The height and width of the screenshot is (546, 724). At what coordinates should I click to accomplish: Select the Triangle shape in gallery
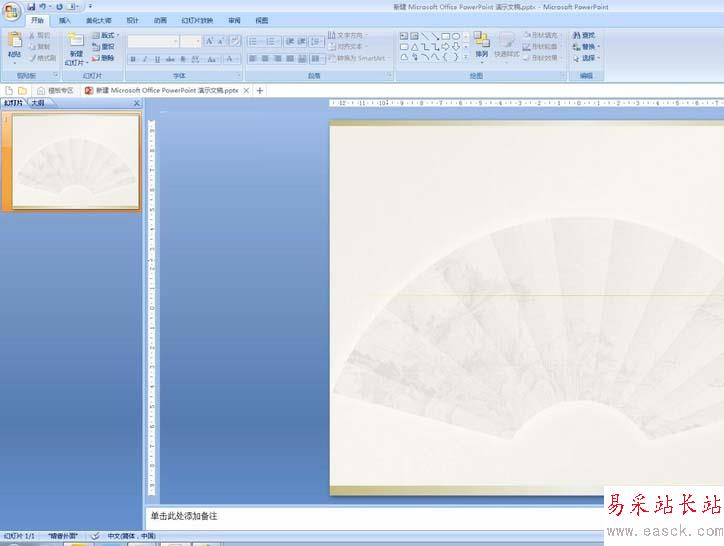tap(415, 47)
